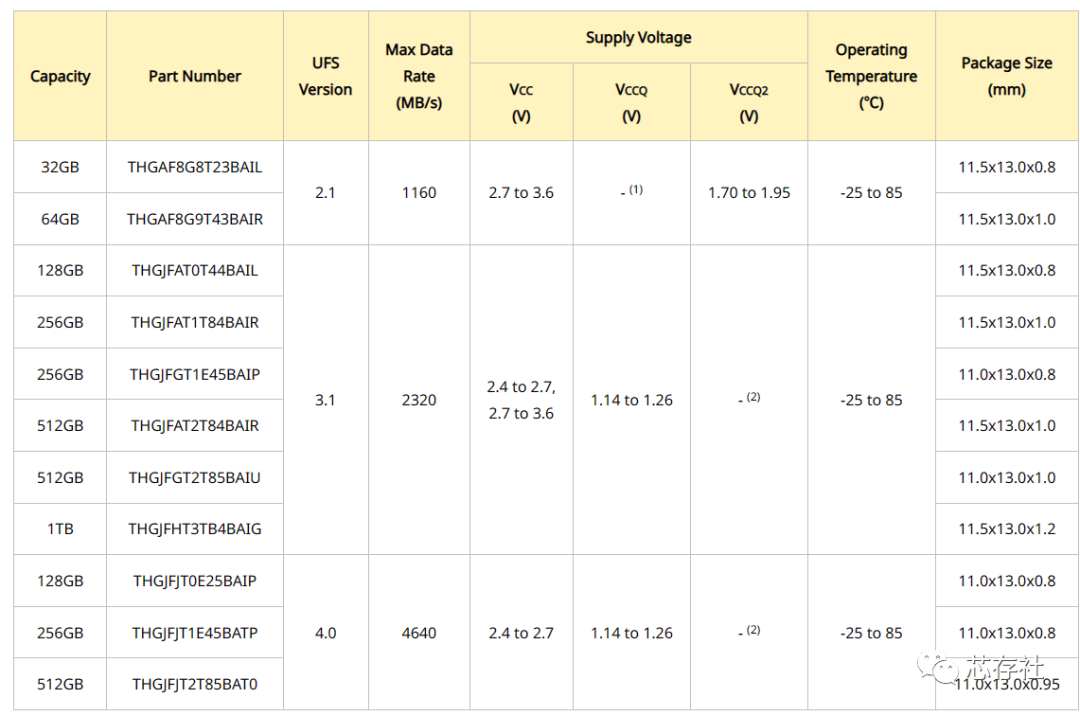Click part number THGJFGT1E45BAIP

click(x=195, y=374)
